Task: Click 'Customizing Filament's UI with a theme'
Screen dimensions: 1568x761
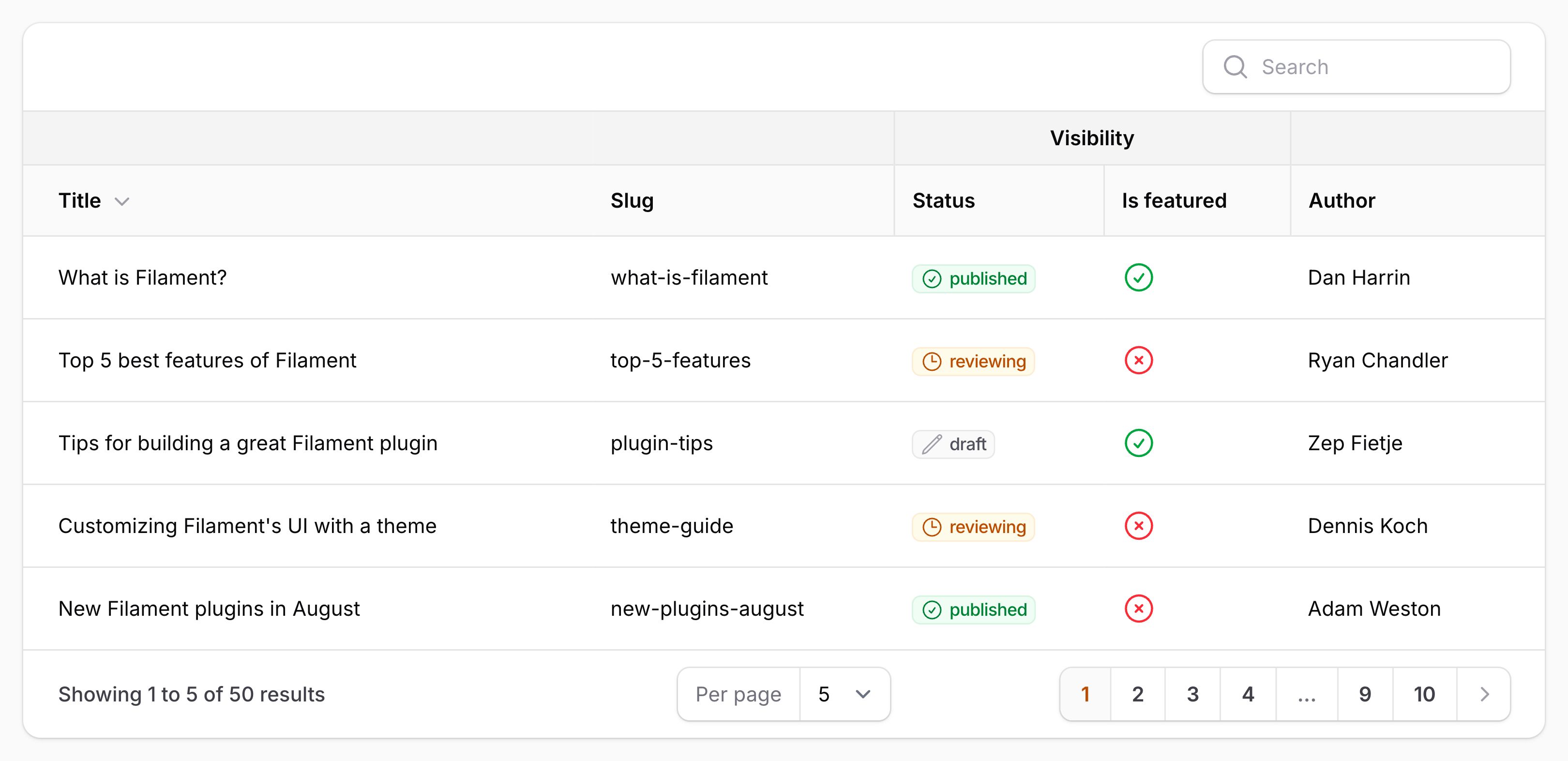Action: click(x=247, y=526)
